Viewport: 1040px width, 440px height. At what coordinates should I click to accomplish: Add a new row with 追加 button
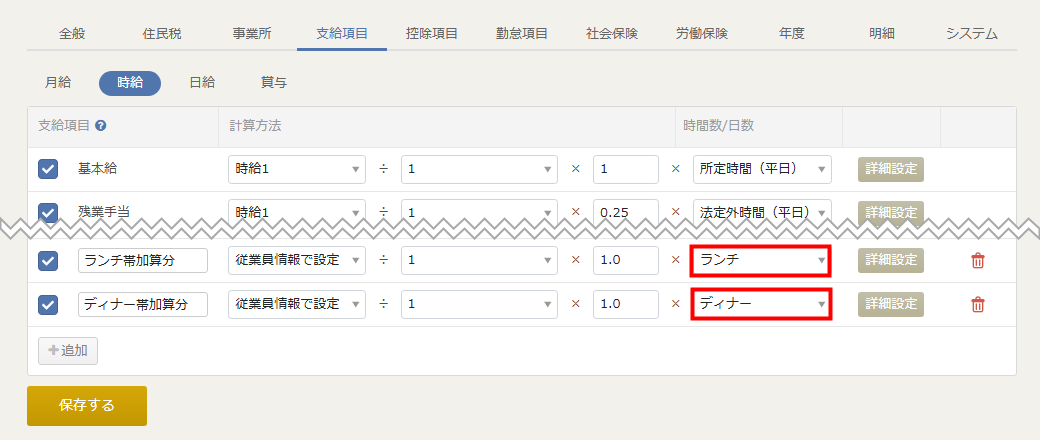coord(68,351)
